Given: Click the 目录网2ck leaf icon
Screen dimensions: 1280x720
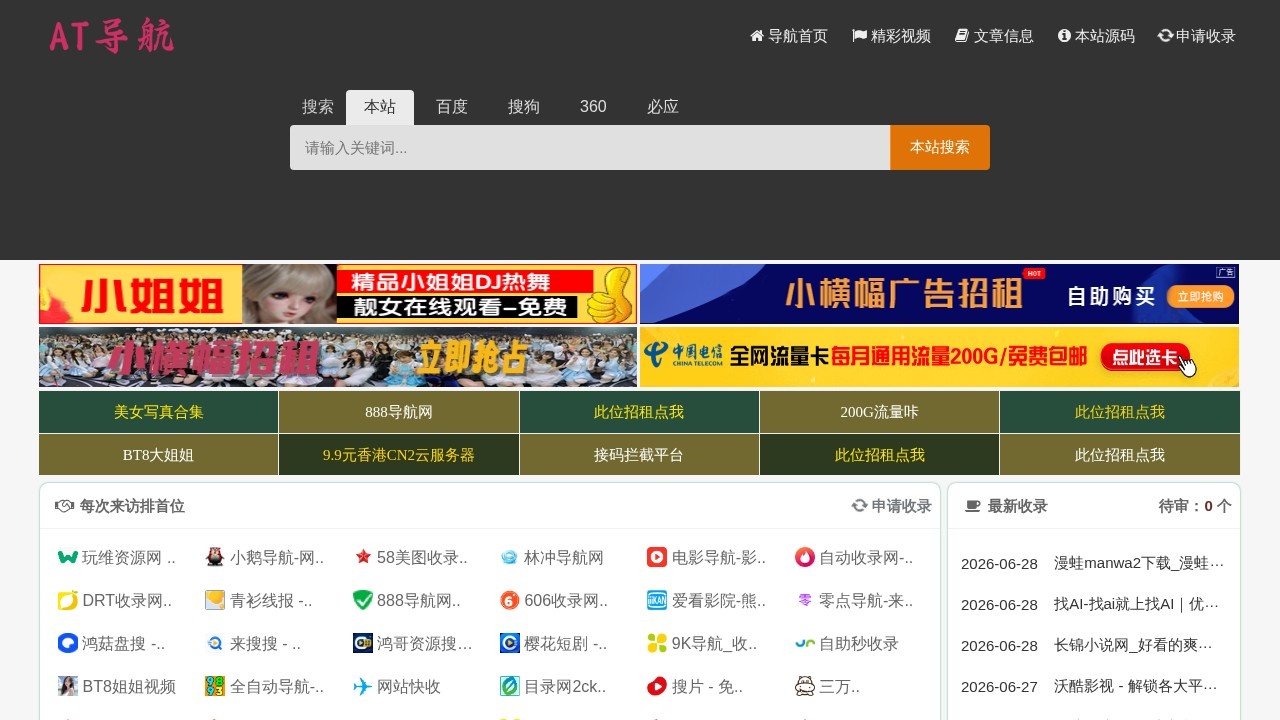Looking at the screenshot, I should tap(510, 687).
